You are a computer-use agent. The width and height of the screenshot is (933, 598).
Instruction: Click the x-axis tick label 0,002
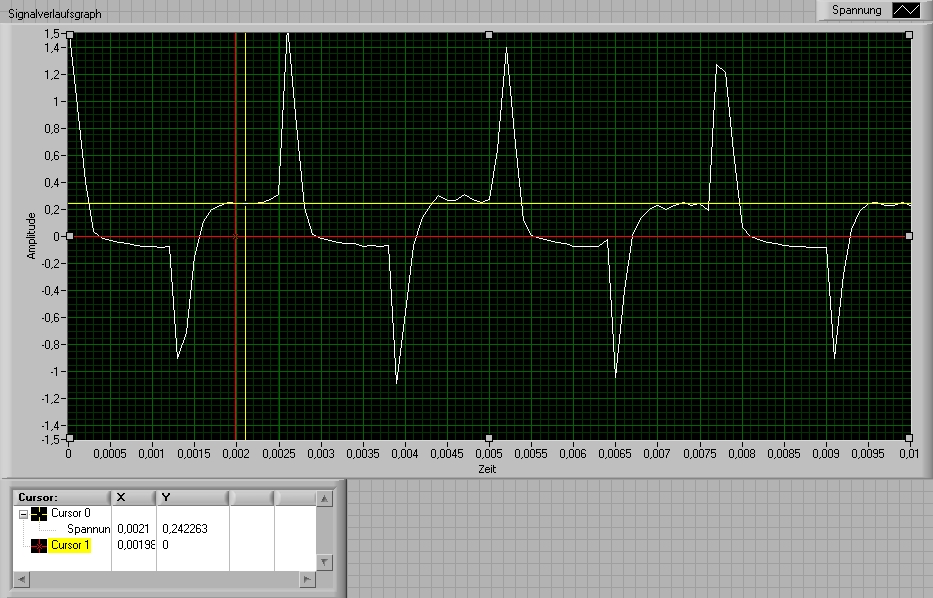coord(236,453)
